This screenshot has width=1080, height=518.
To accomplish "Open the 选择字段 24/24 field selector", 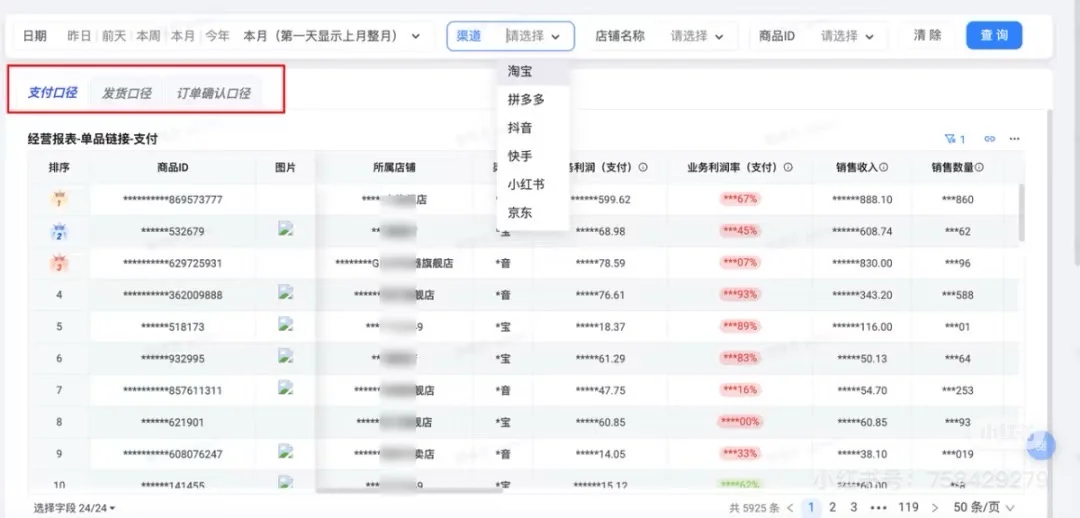I will 74,508.
